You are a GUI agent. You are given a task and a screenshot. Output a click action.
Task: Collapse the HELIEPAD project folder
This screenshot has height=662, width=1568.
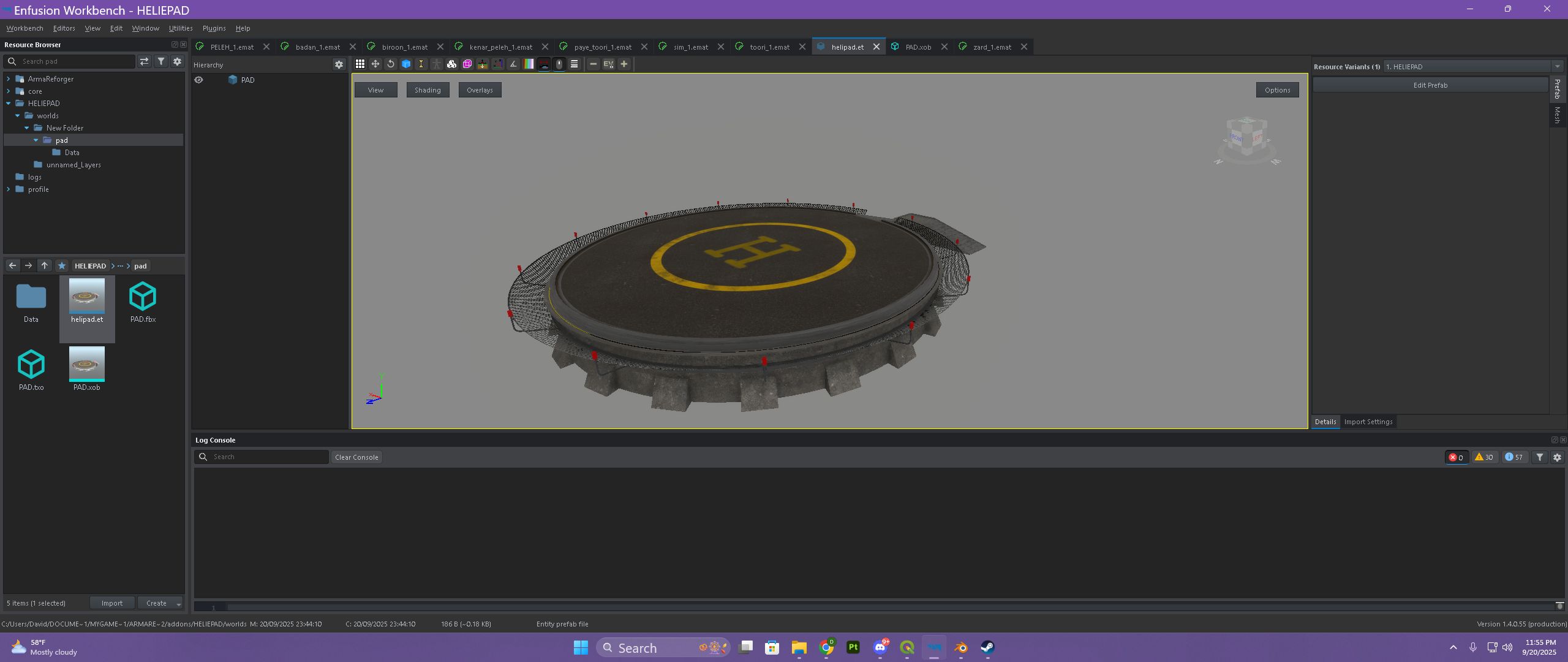[8, 104]
